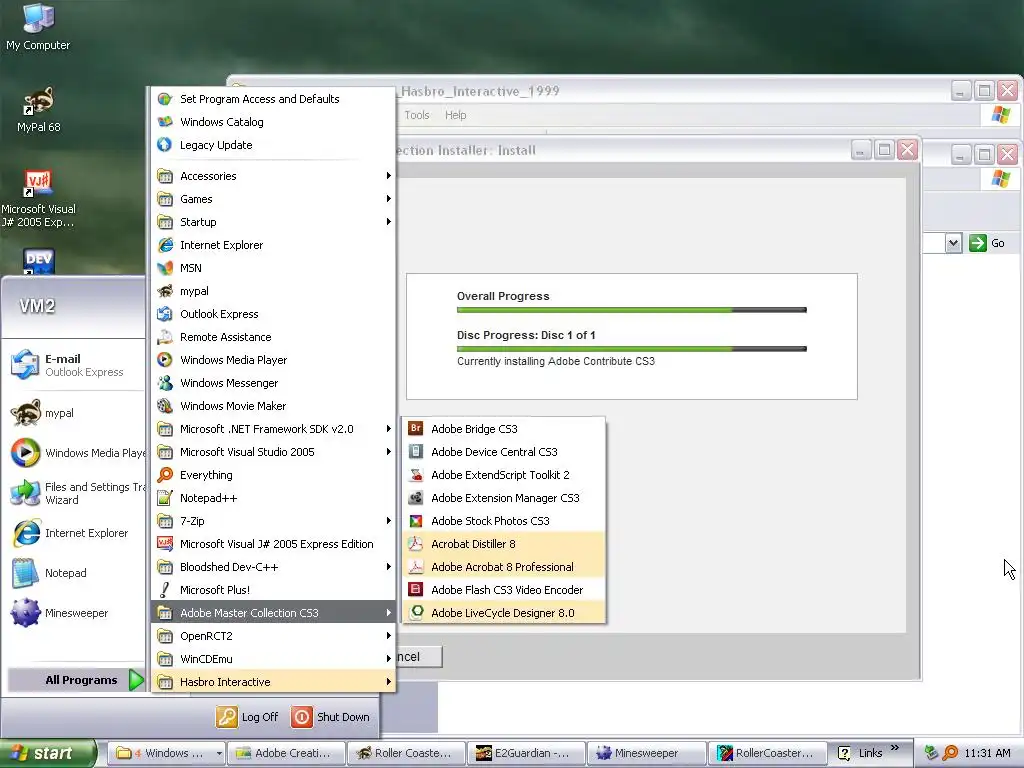Select Set Program Access and Defaults
The height and width of the screenshot is (768, 1024).
click(x=274, y=99)
